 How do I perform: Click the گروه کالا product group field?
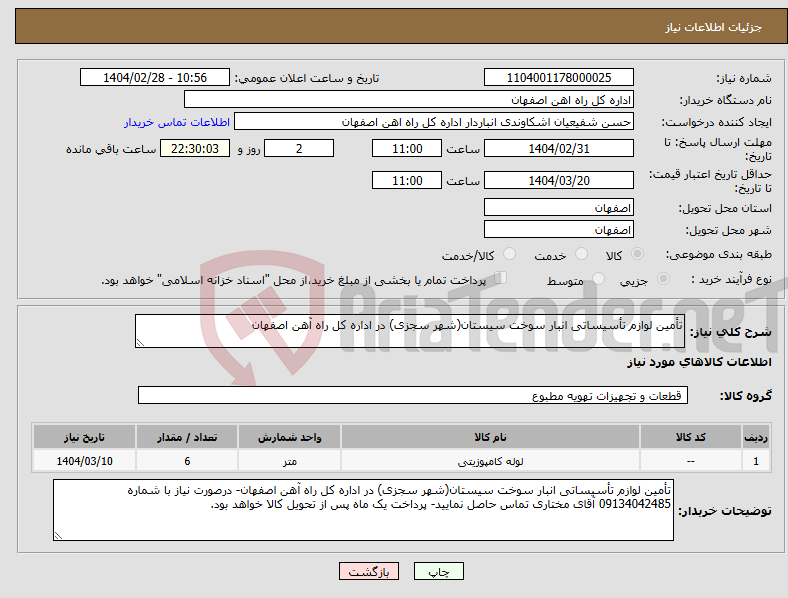click(413, 395)
